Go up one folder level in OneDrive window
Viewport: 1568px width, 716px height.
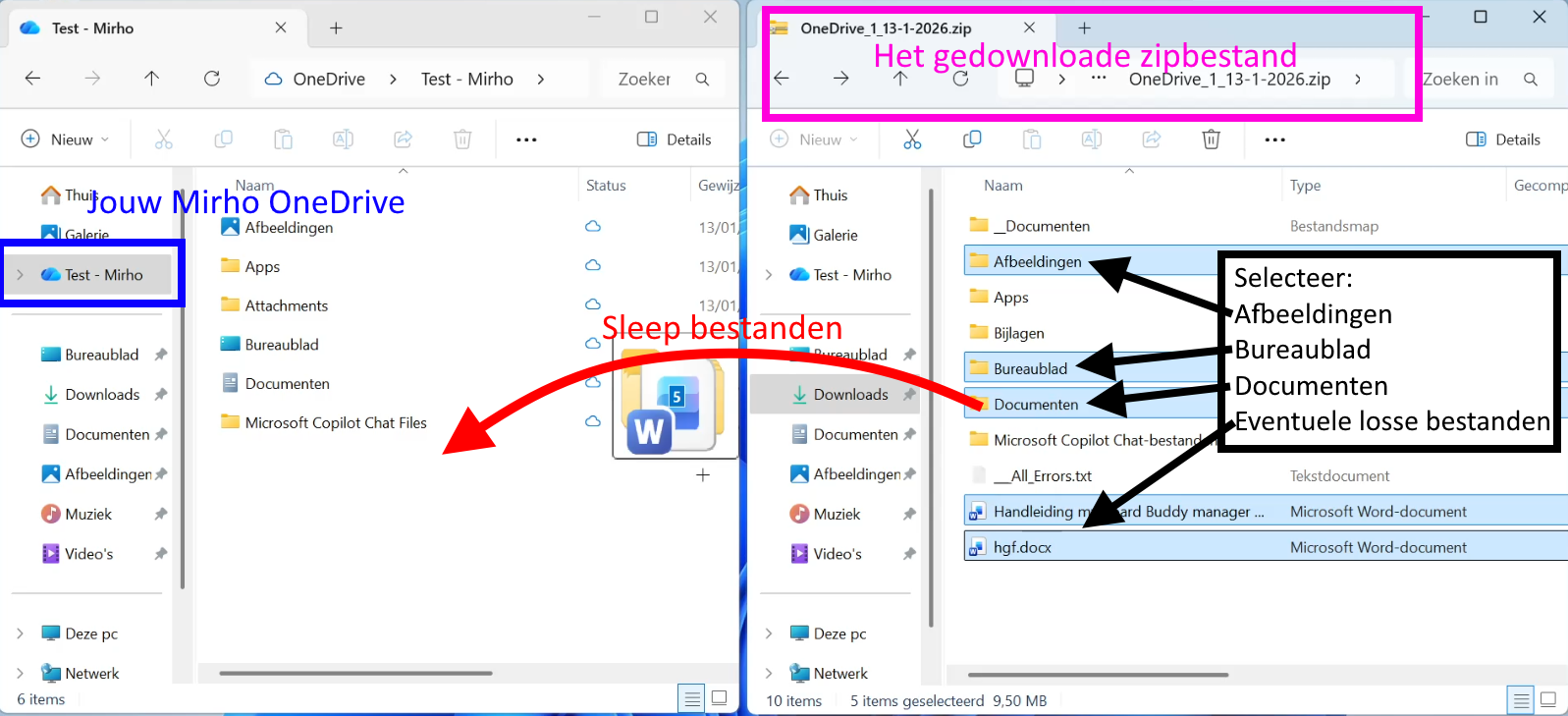click(151, 79)
